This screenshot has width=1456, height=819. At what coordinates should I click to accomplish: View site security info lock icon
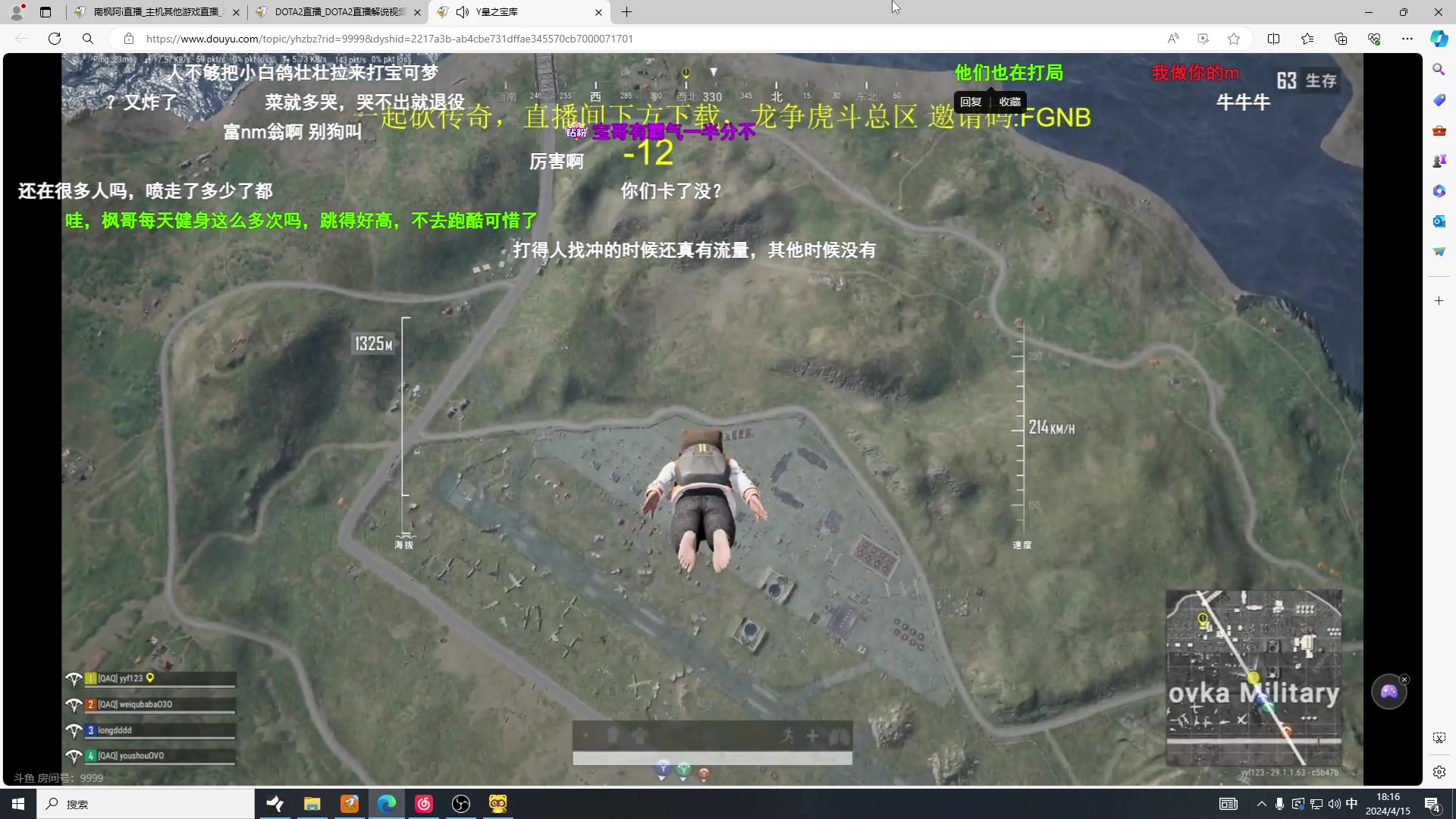click(x=129, y=39)
